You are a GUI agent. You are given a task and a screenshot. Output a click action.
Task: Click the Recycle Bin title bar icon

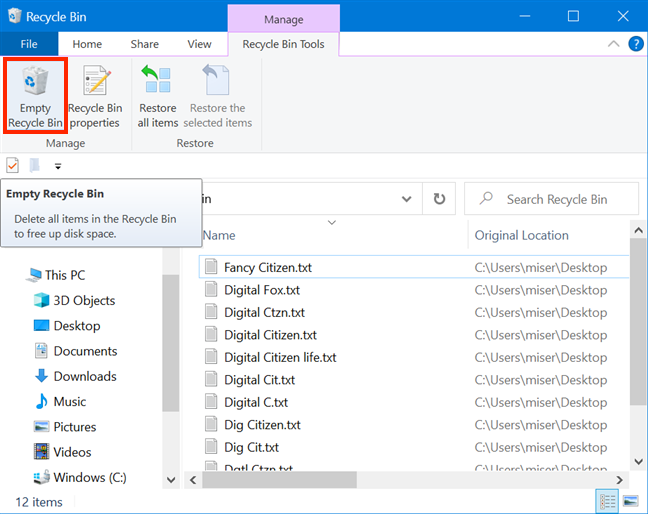coord(14,16)
